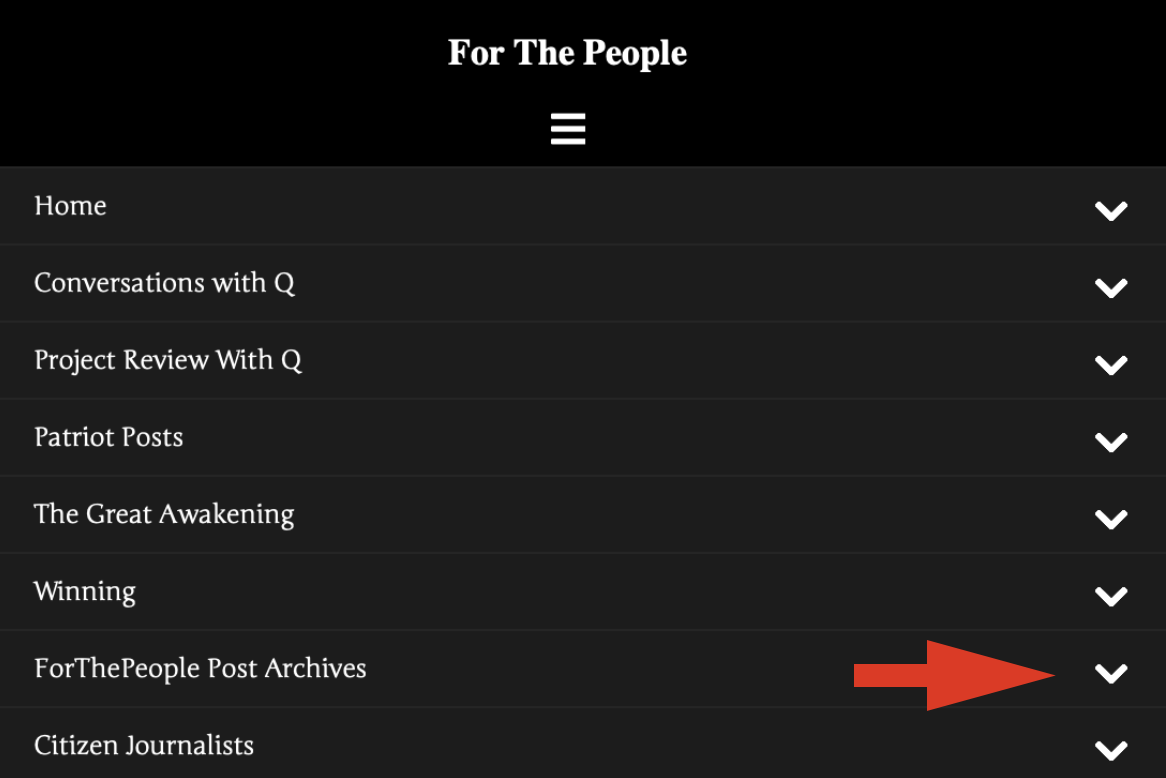Select the Patriot Posts link
The width and height of the screenshot is (1166, 778).
point(109,437)
